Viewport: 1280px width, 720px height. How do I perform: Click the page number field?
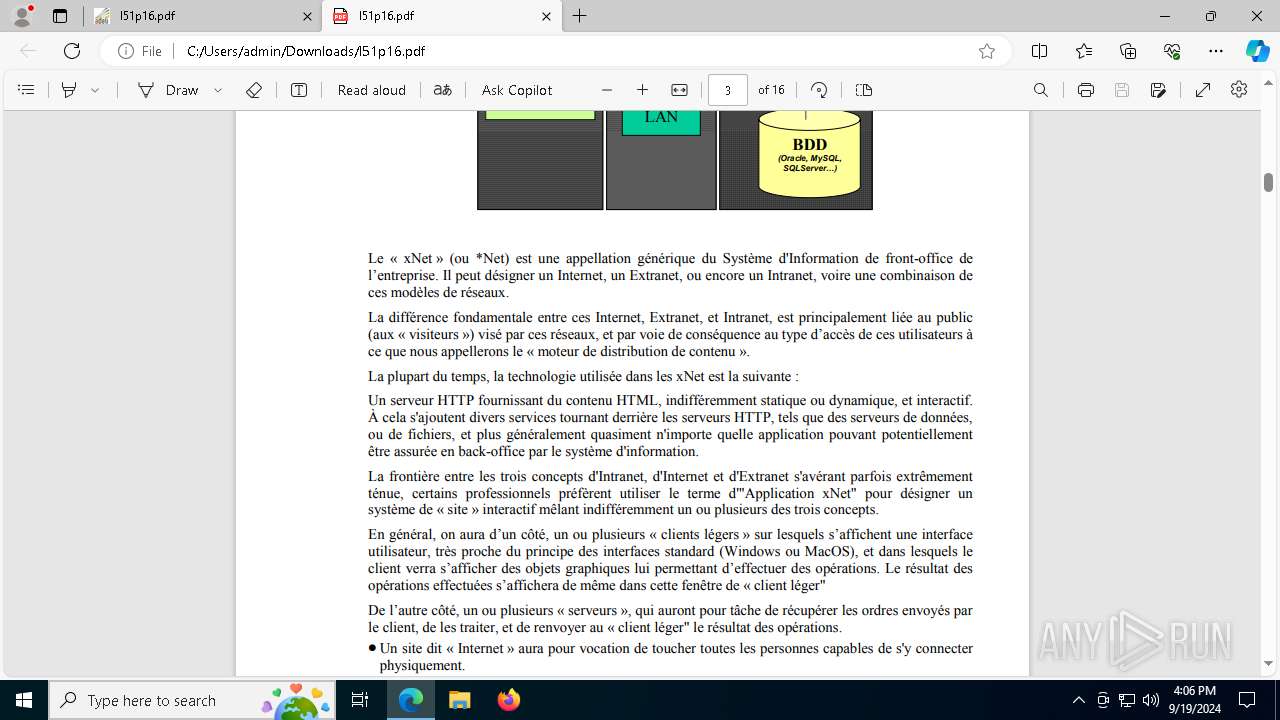click(x=728, y=90)
